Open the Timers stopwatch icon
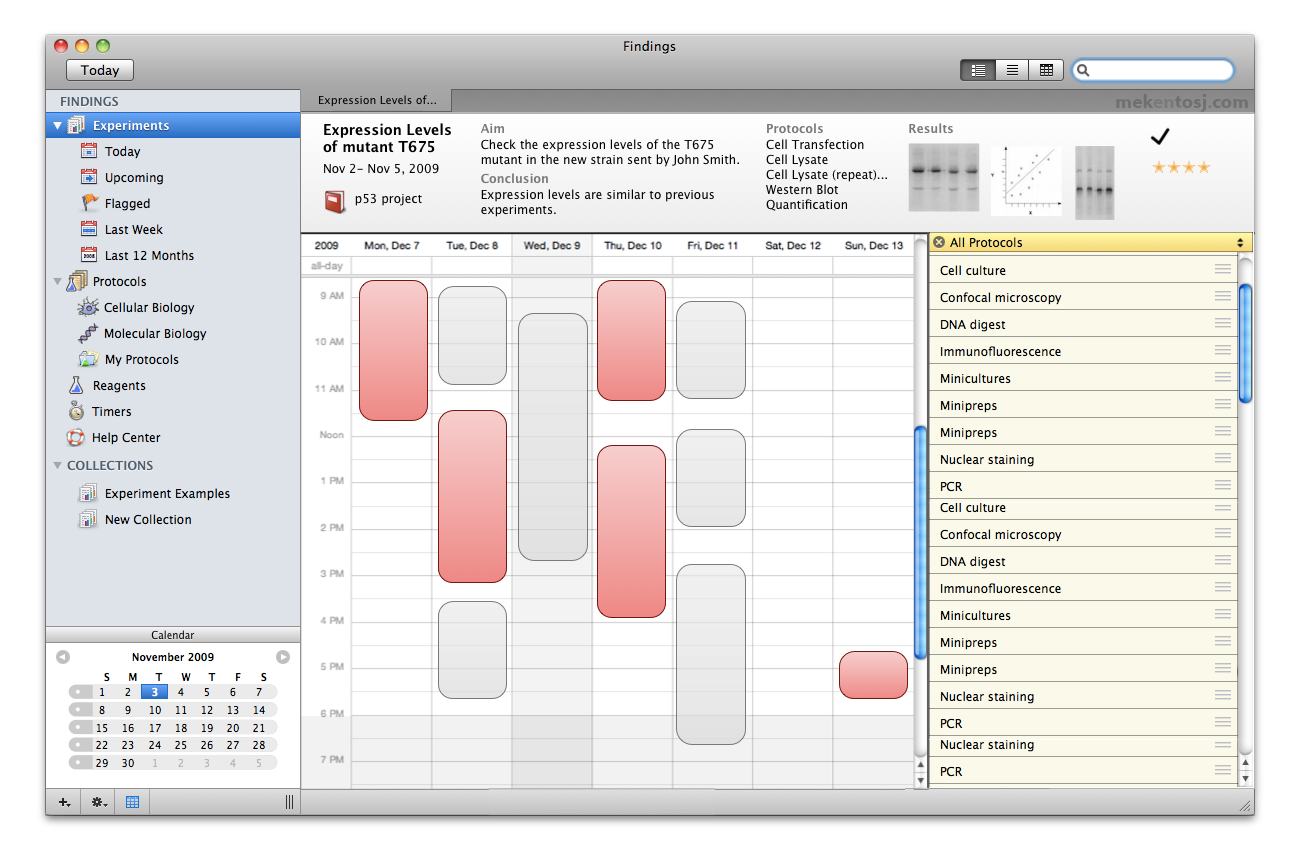This screenshot has width=1300, height=850. pos(76,411)
